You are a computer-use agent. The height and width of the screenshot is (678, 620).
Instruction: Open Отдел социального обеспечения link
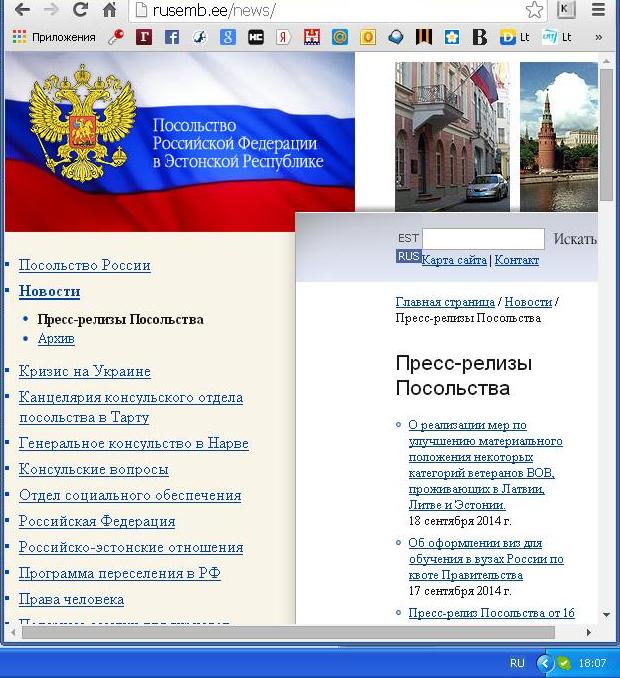[130, 495]
